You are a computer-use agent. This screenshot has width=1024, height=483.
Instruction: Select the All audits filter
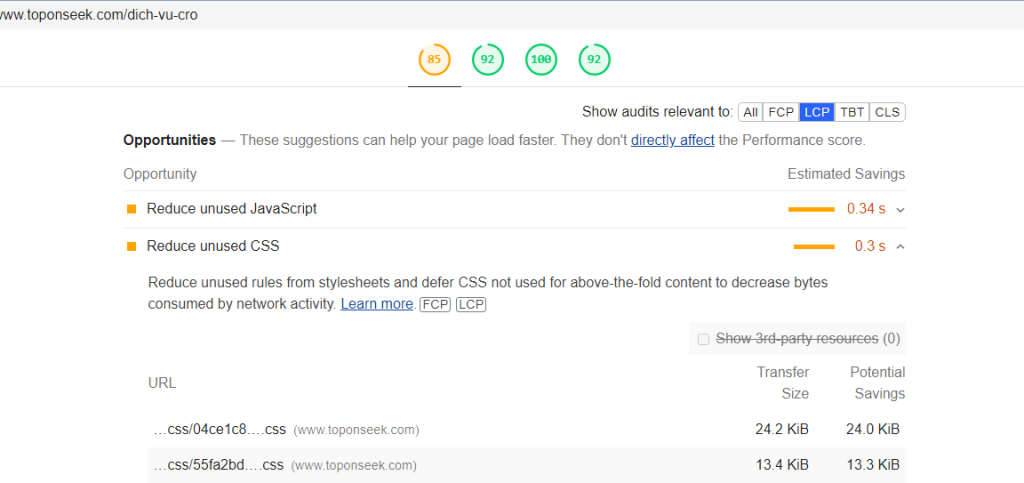point(750,112)
